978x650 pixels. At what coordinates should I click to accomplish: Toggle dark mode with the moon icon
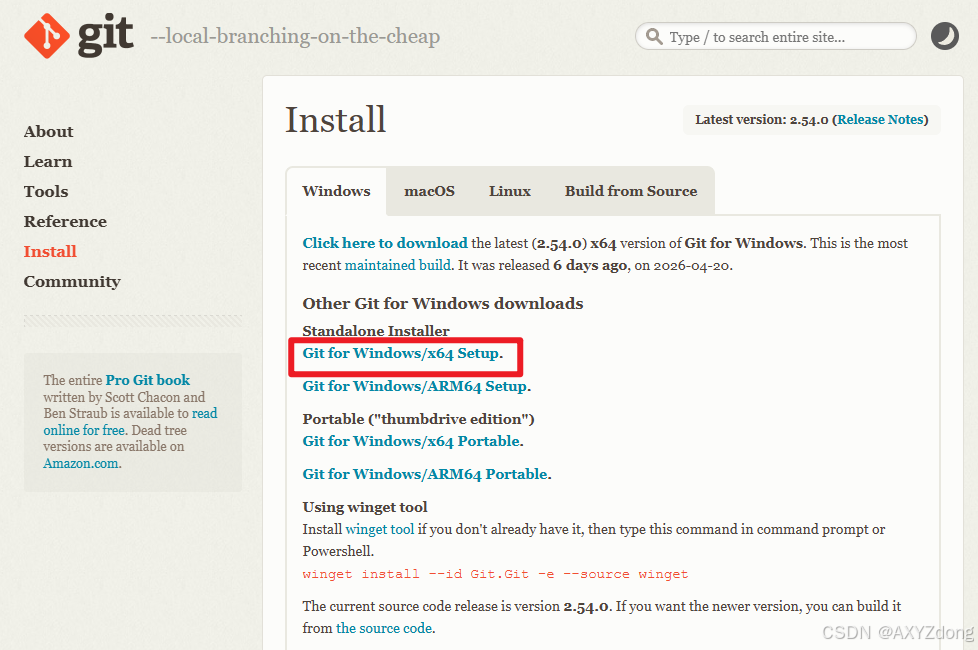pos(944,36)
